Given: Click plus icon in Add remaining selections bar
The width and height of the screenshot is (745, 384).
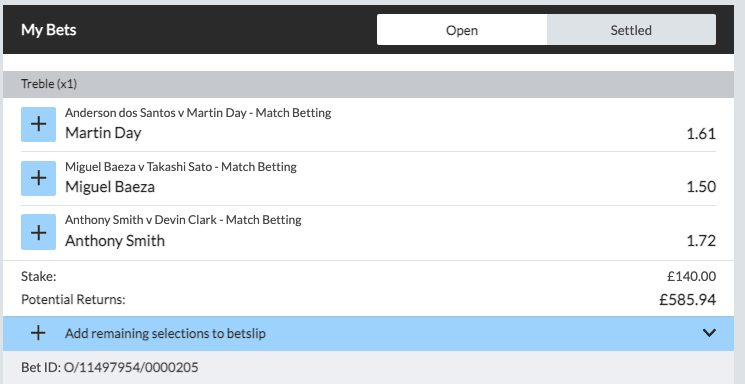Looking at the screenshot, I should pyautogui.click(x=38, y=333).
